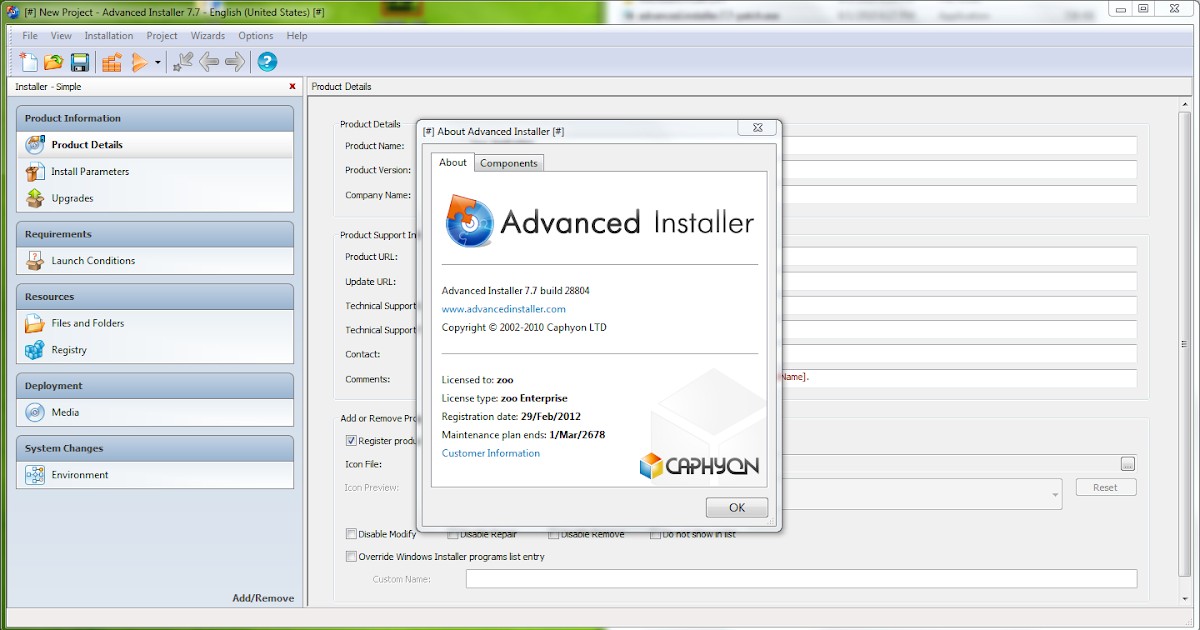The image size is (1200, 630).
Task: Open the Help menu
Action: 297,36
